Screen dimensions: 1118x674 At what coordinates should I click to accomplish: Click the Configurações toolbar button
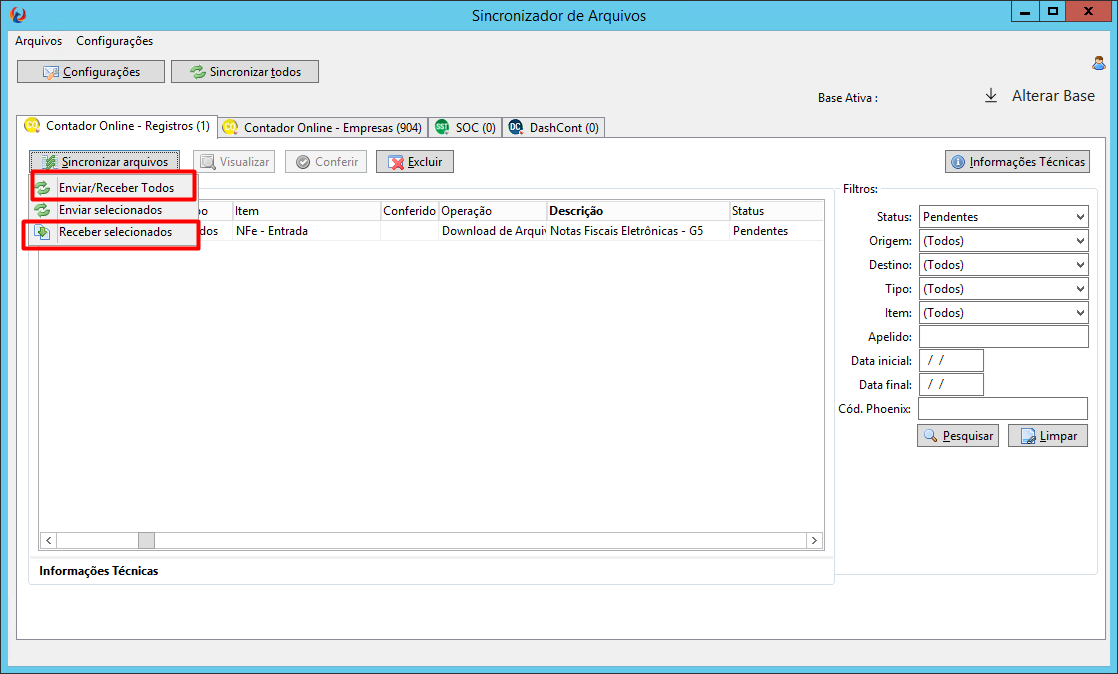pos(91,71)
